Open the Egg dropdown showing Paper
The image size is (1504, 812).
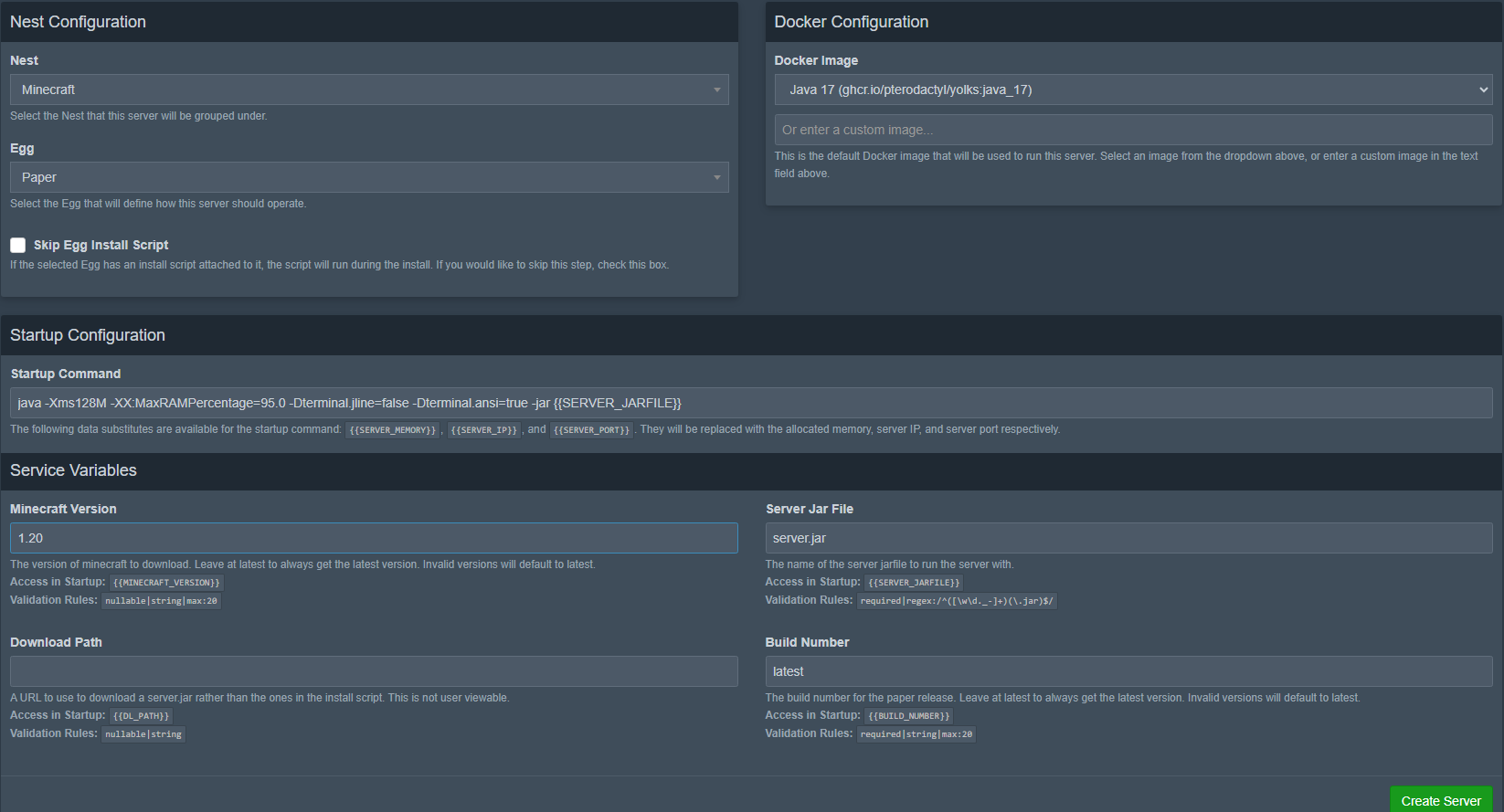tap(368, 177)
